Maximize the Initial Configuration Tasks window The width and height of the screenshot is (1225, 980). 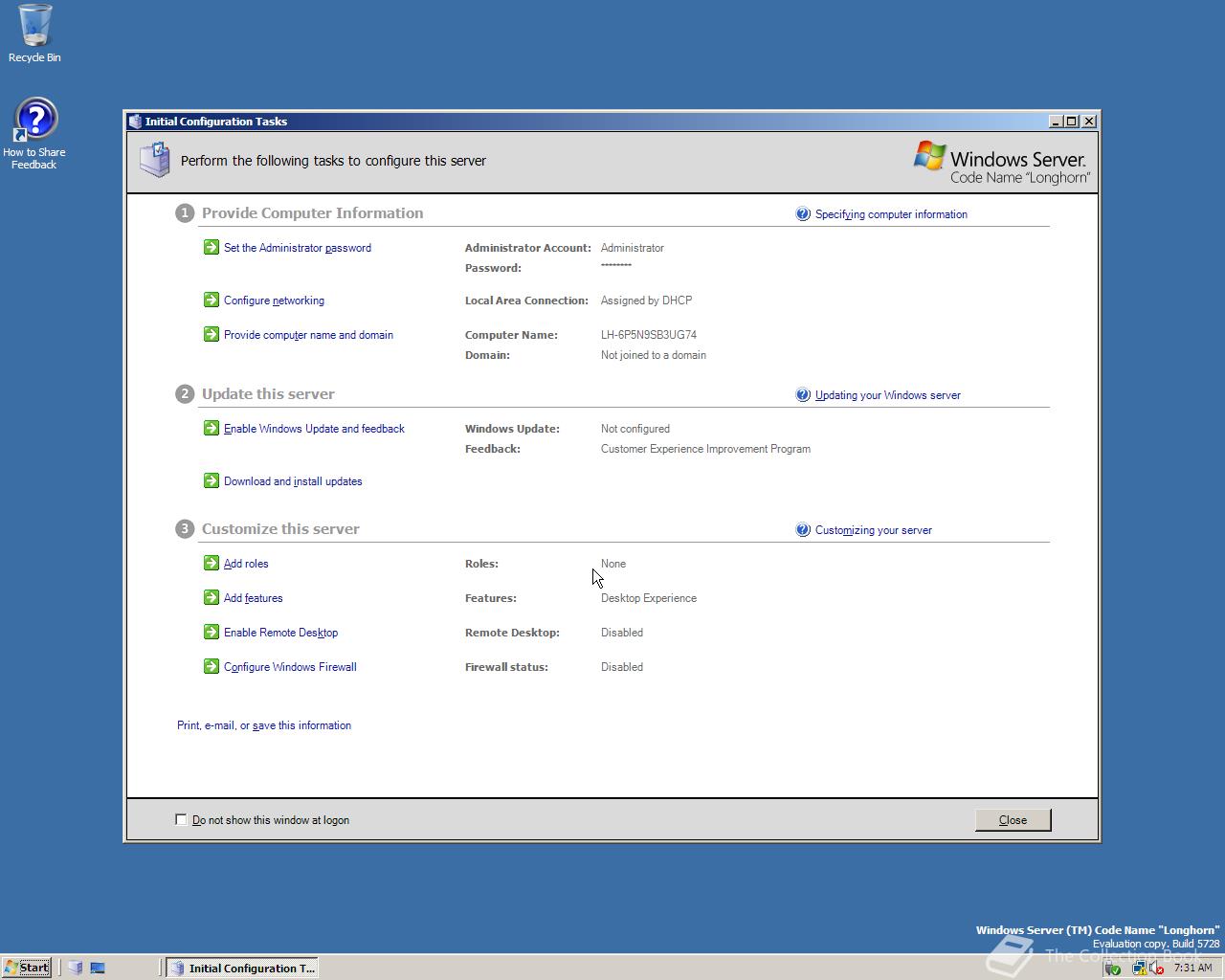pos(1072,122)
